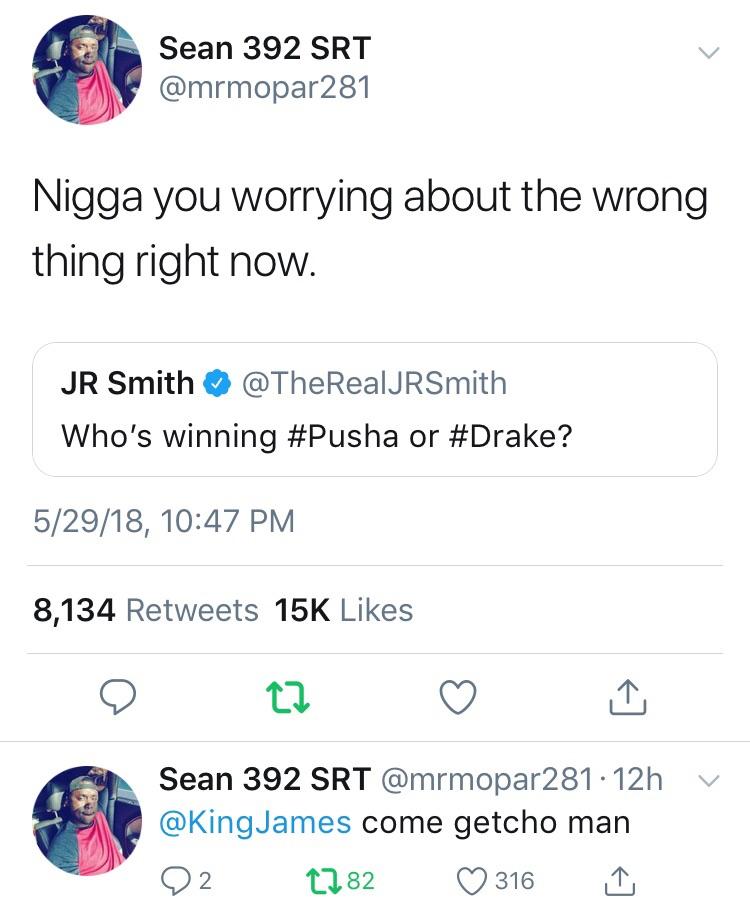Viewport: 750px width, 897px height.
Task: Open the @KingJames mention link
Action: click(255, 823)
